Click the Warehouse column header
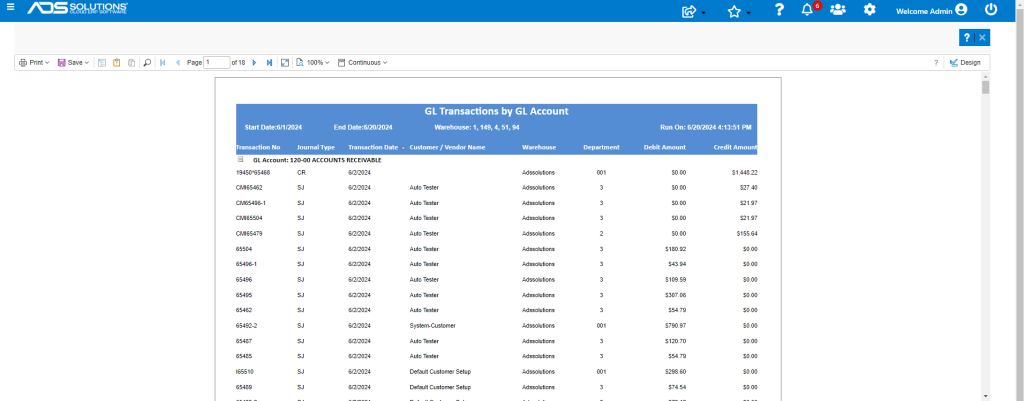Screen dimensions: 1024x401 click(539, 148)
